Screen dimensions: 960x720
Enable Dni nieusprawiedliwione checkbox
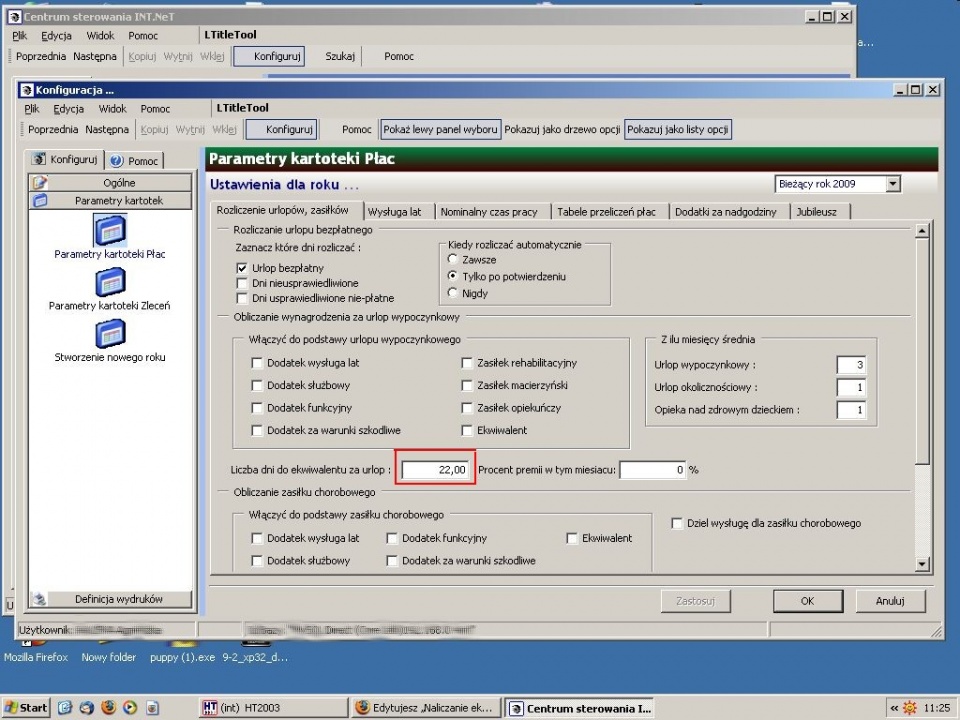click(x=242, y=283)
